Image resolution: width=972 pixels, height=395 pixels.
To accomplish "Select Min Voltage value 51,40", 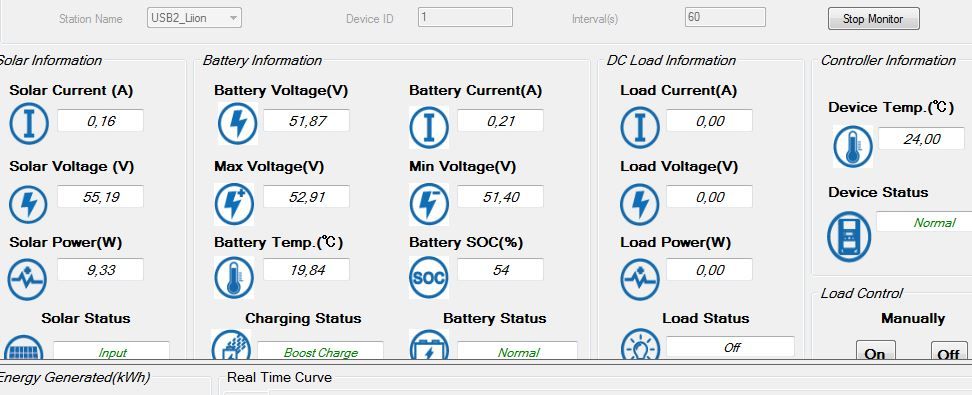I will point(500,197).
